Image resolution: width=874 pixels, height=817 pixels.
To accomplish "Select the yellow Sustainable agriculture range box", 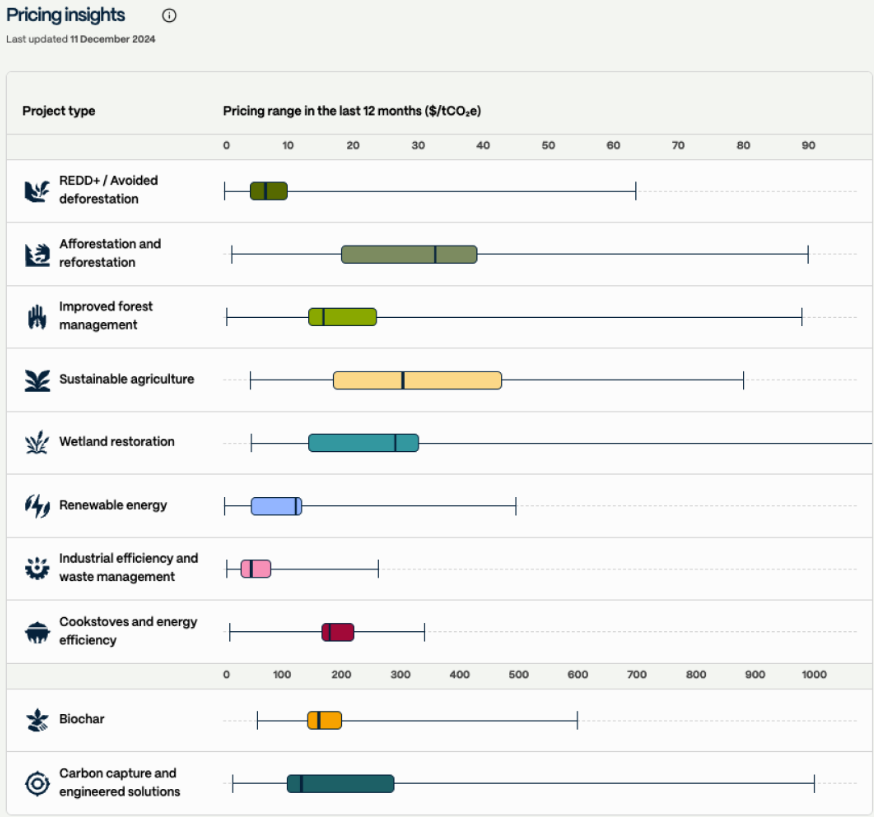I will point(417,380).
